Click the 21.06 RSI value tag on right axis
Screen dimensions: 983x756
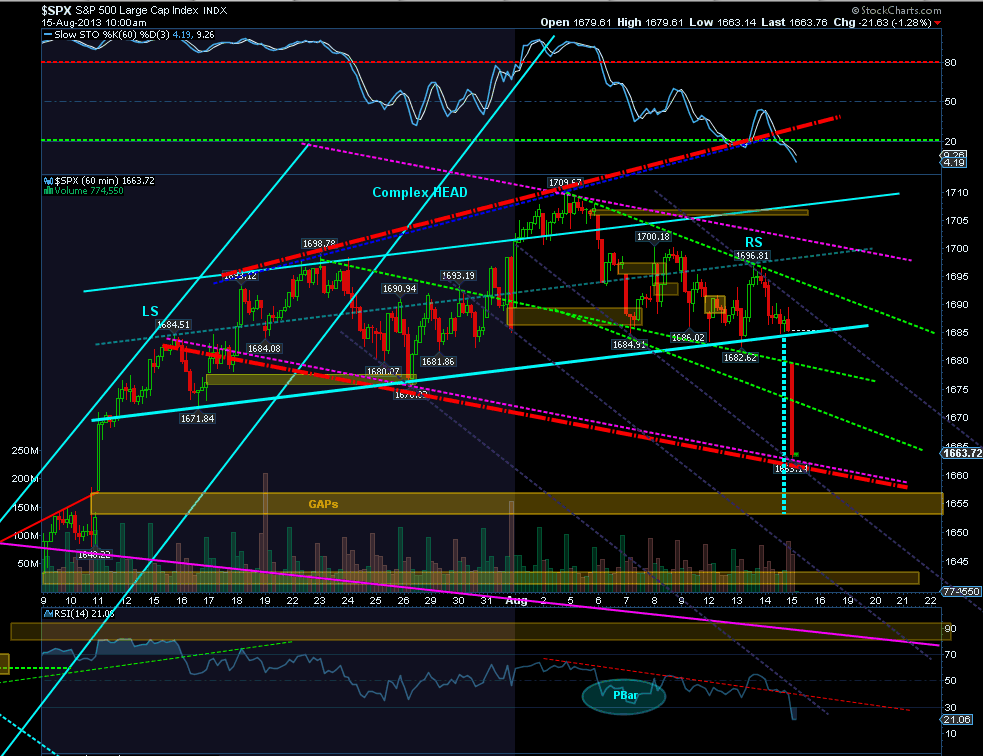pyautogui.click(x=957, y=720)
